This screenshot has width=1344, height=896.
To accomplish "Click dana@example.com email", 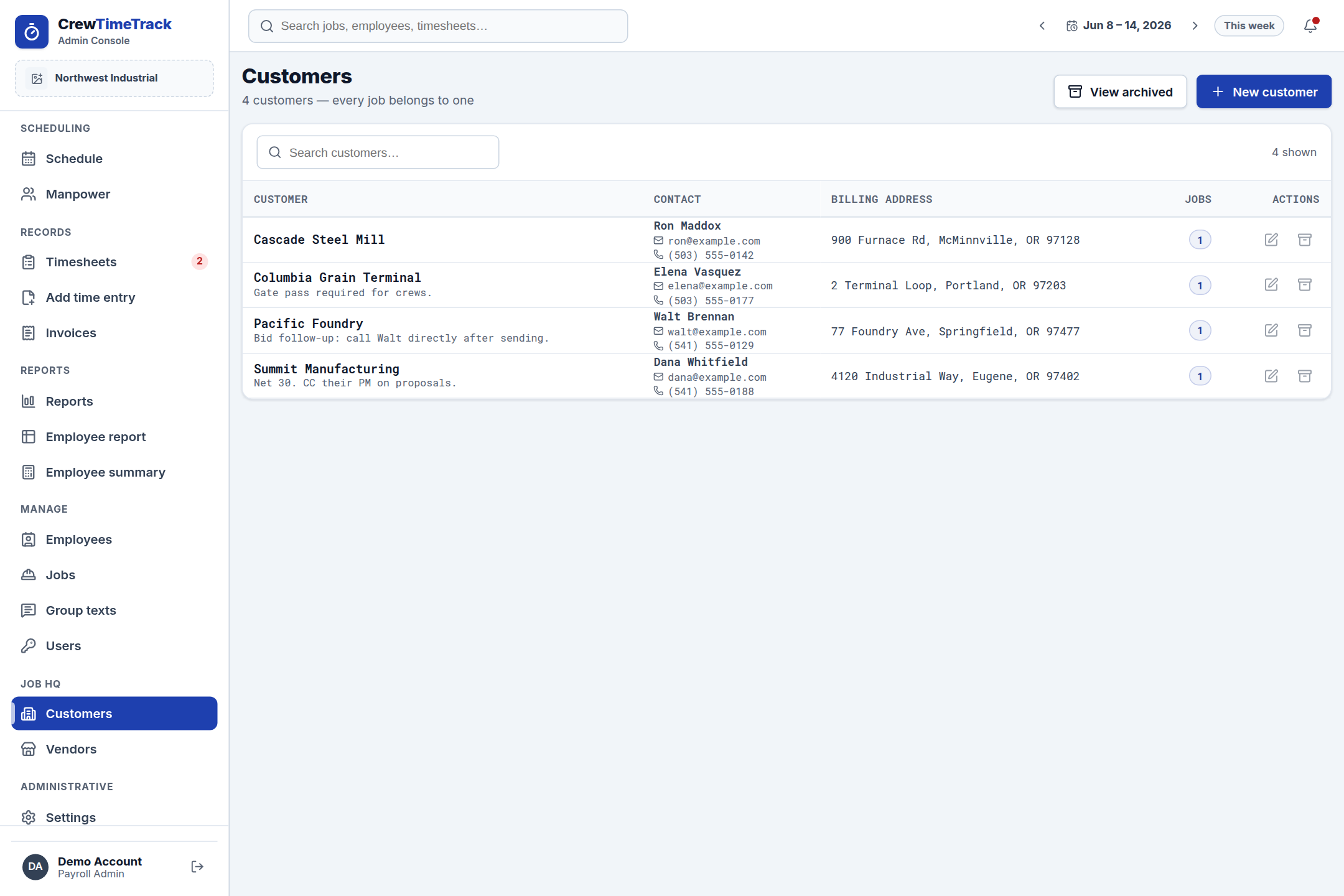I will pyautogui.click(x=717, y=377).
